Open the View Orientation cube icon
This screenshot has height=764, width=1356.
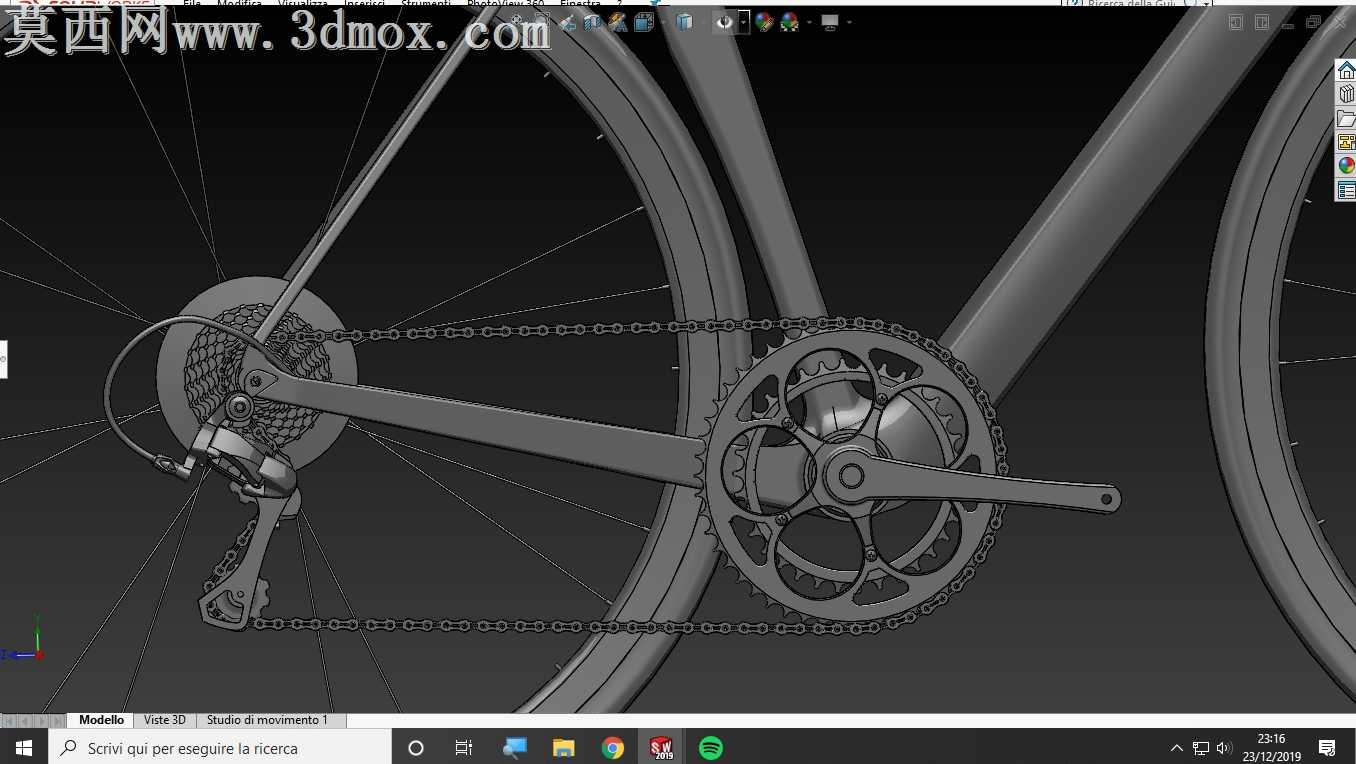(x=643, y=22)
